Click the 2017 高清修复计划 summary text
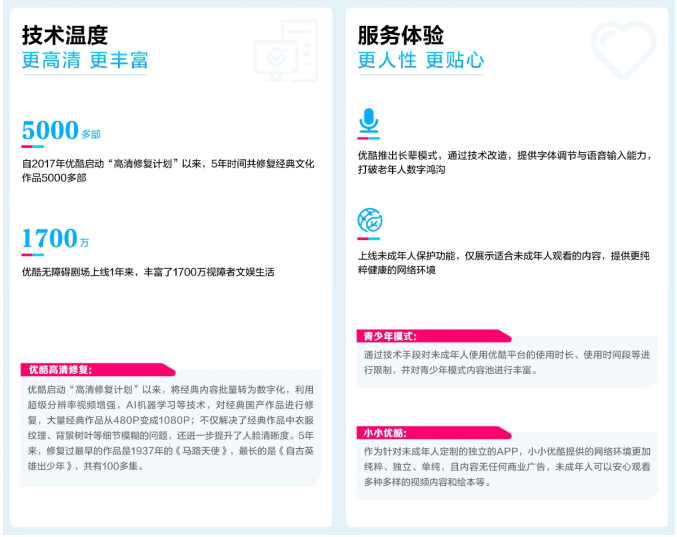Screen dimensions: 677x537 coord(168,168)
